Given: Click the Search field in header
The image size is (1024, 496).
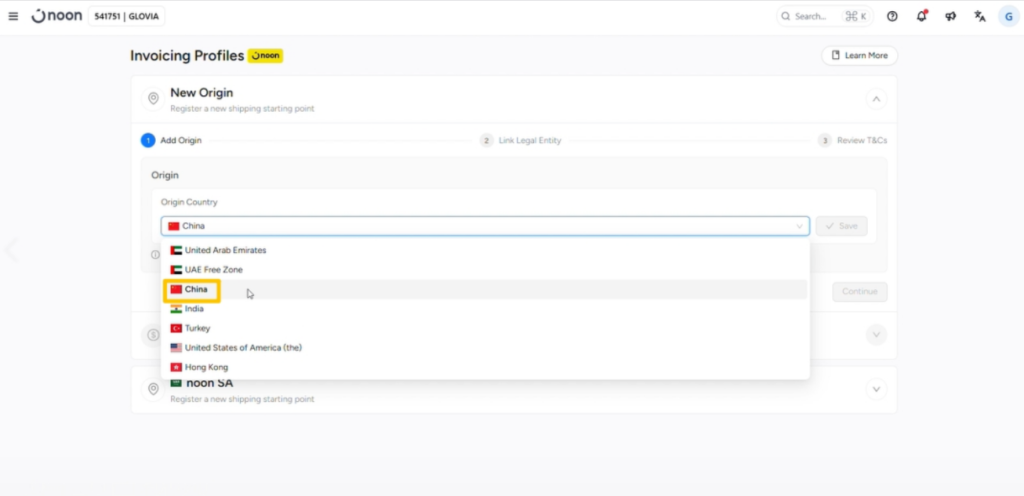Looking at the screenshot, I should tap(824, 16).
